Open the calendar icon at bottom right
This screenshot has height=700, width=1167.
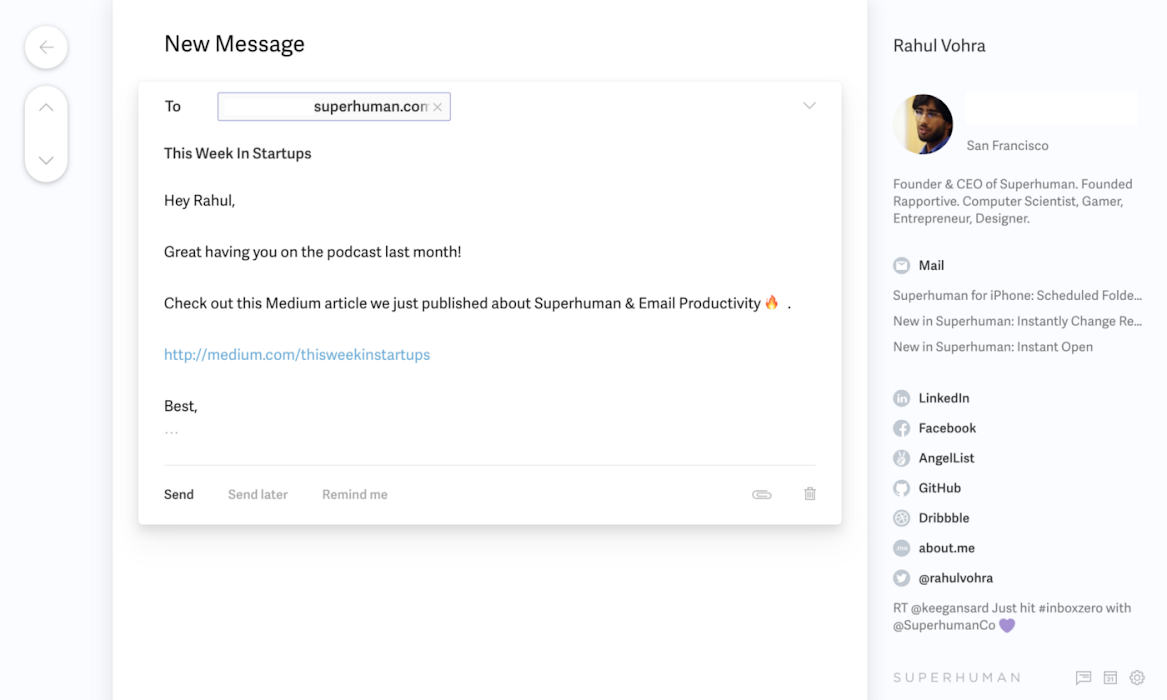click(x=1110, y=678)
